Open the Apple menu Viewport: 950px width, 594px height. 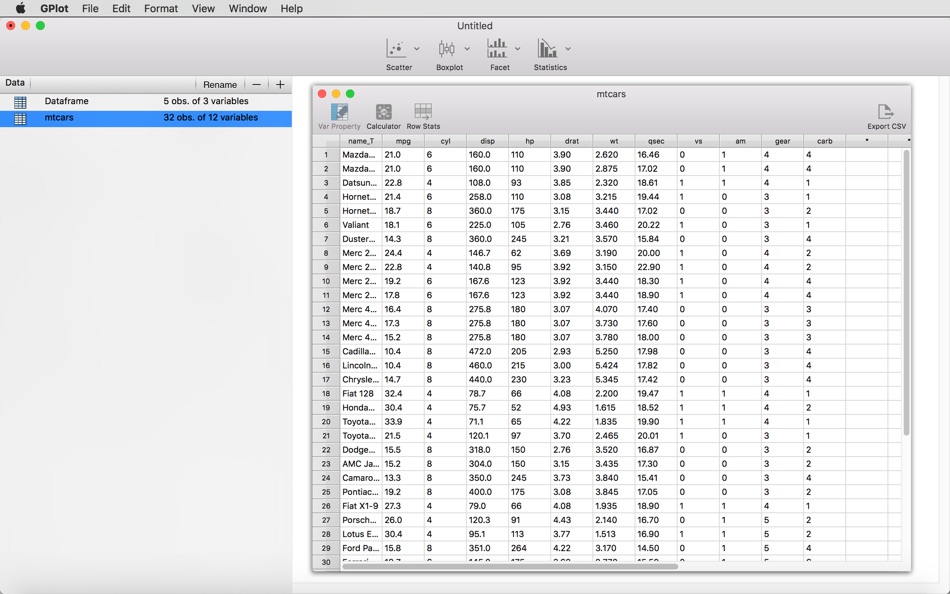click(20, 8)
